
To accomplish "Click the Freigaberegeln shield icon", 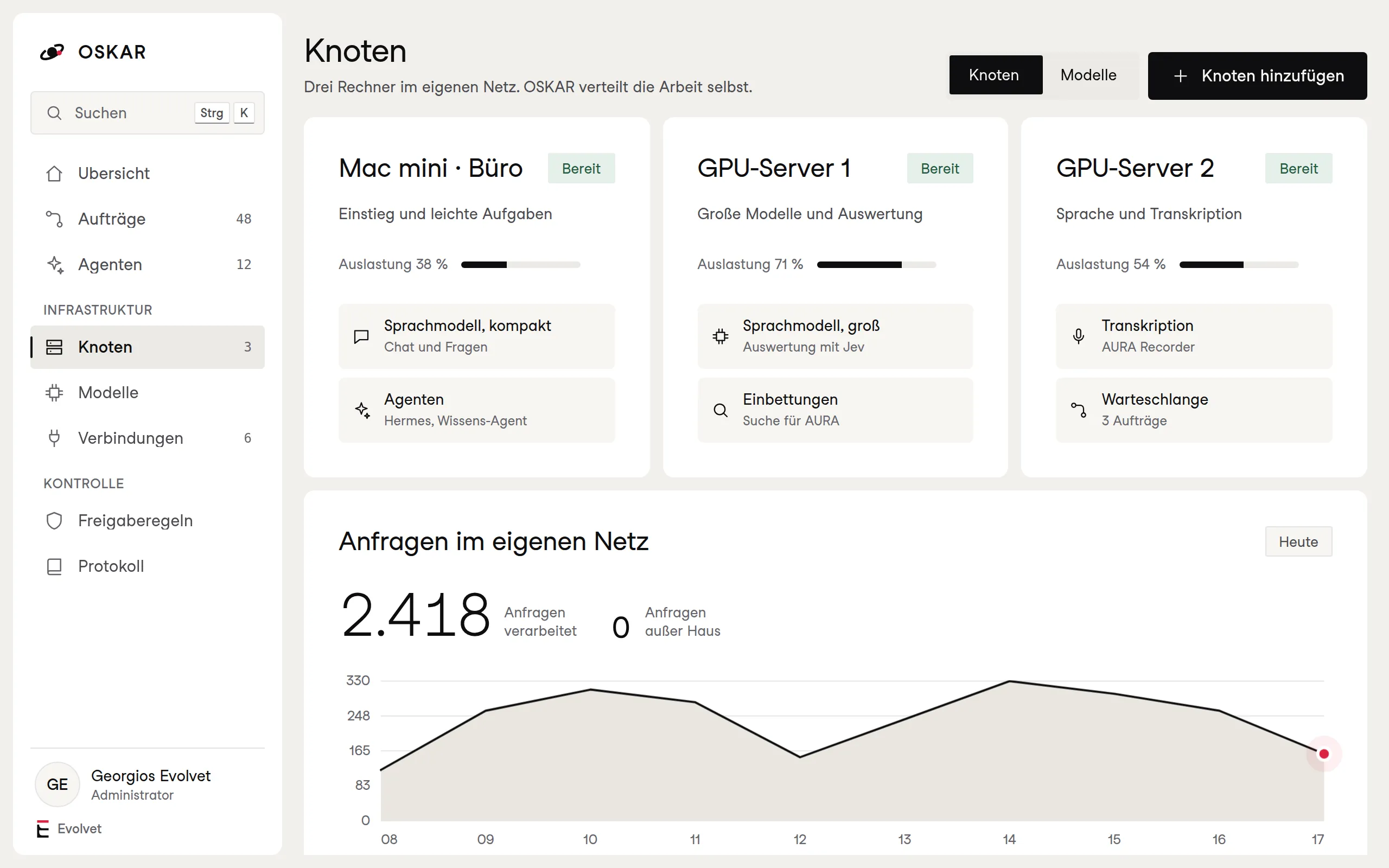I will [x=54, y=521].
